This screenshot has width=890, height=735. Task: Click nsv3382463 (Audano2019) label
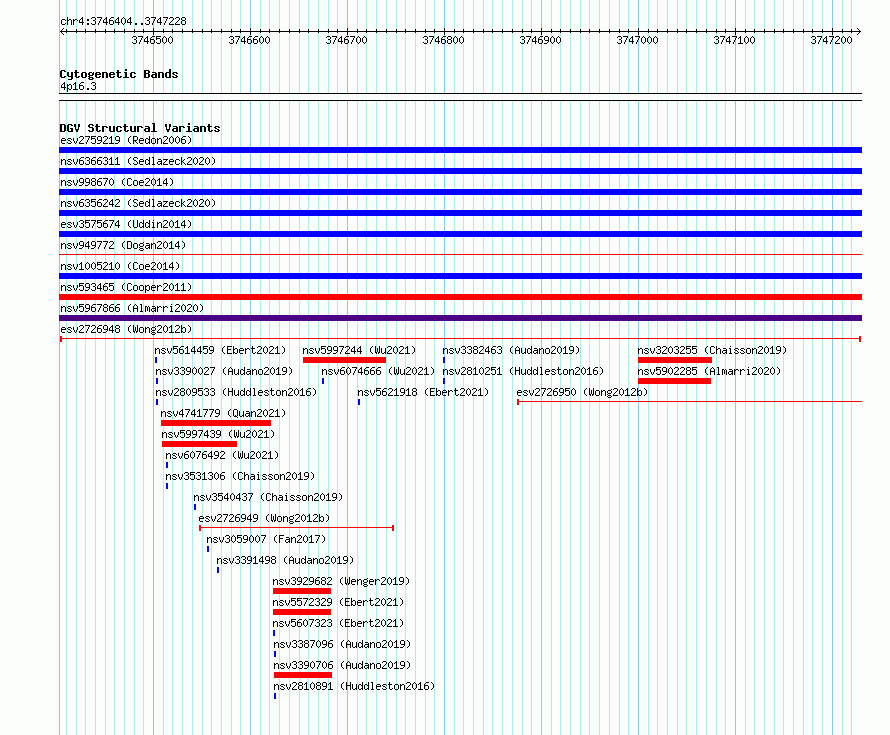pos(511,350)
